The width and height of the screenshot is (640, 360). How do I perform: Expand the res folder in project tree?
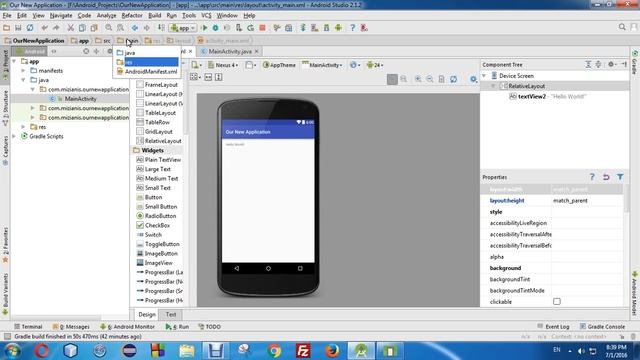(x=23, y=127)
